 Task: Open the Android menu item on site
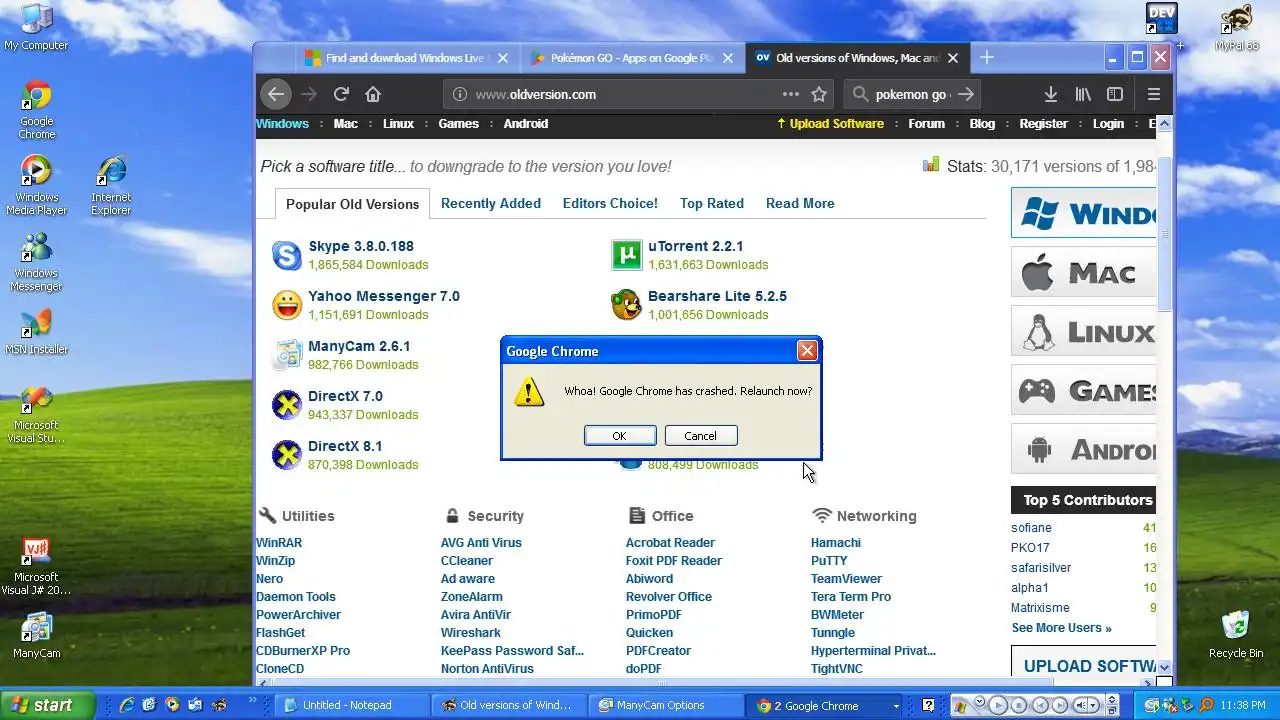click(526, 124)
